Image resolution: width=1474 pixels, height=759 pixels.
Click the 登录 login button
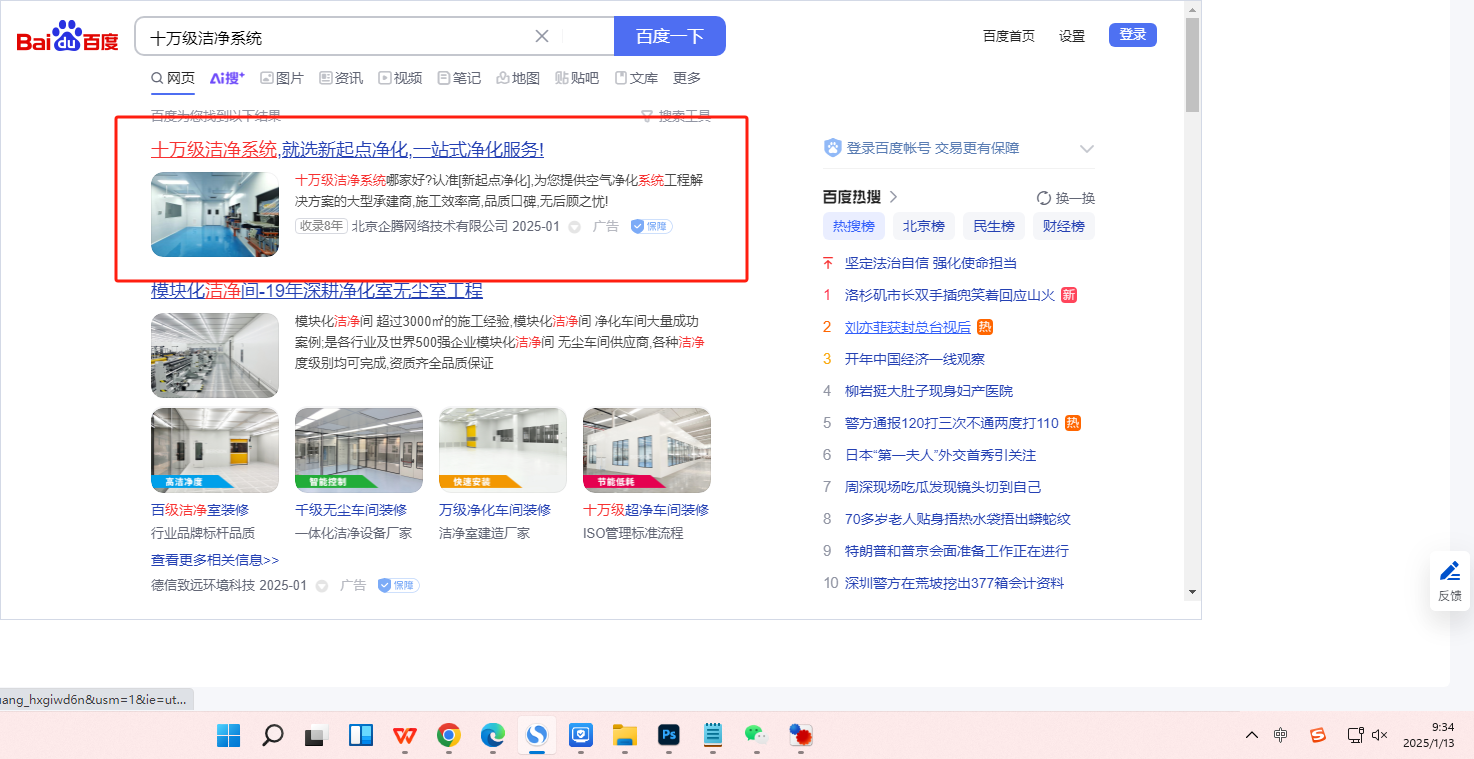(x=1133, y=35)
